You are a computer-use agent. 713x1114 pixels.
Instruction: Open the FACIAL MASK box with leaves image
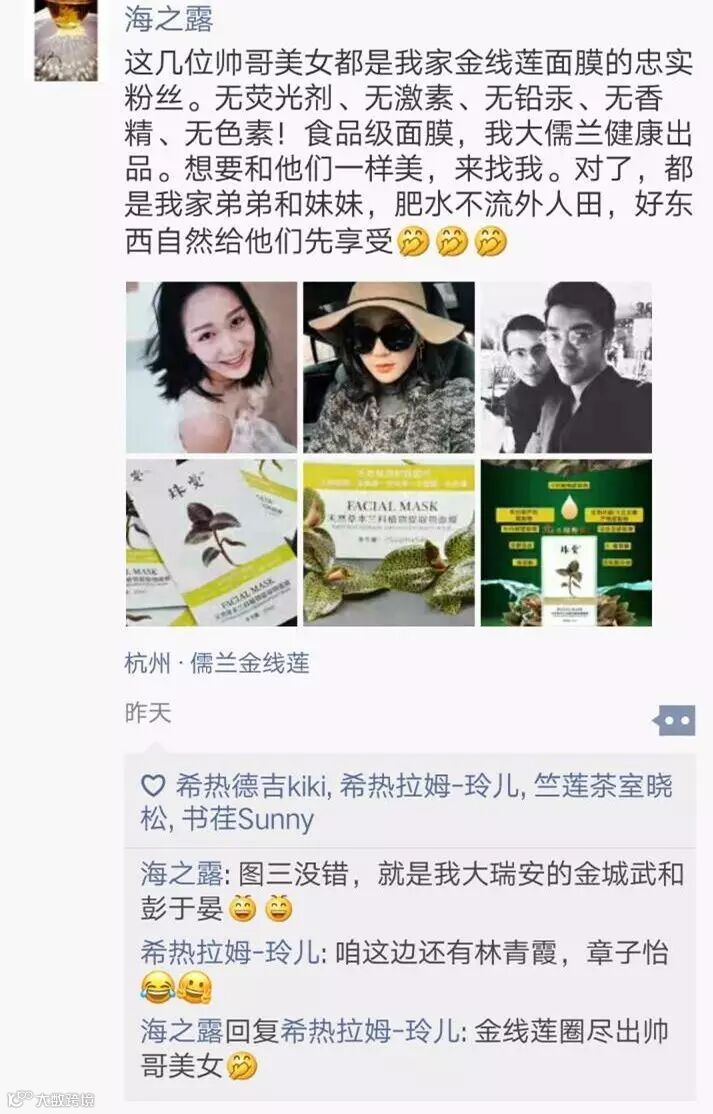pos(389,544)
